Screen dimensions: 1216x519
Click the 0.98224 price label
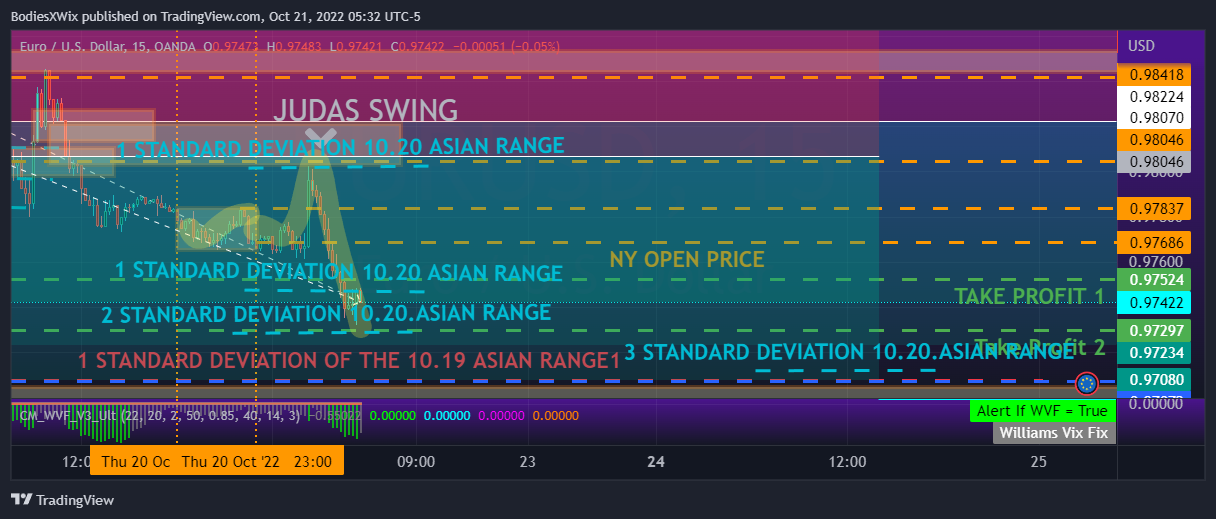1156,97
